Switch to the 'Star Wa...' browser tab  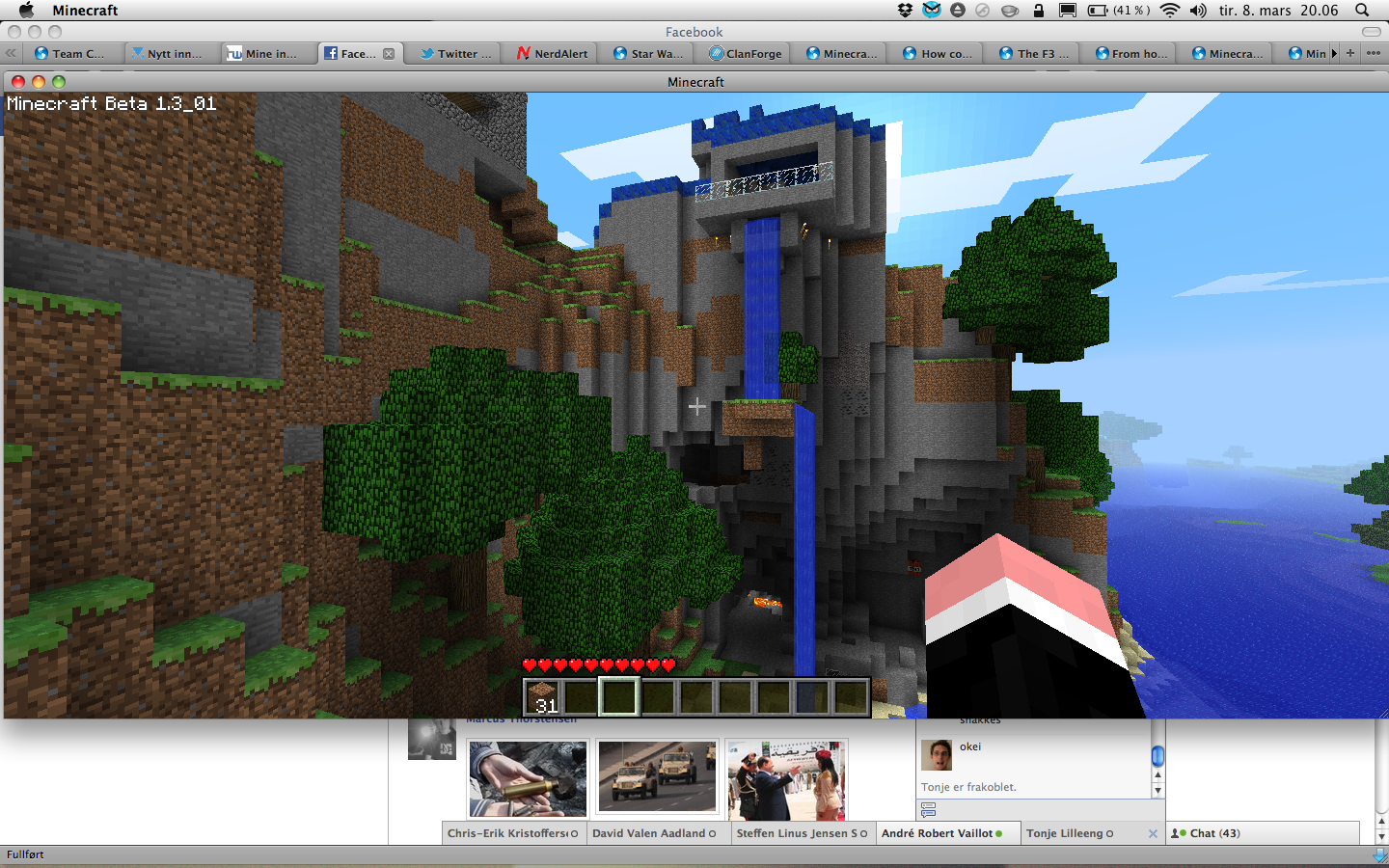648,53
